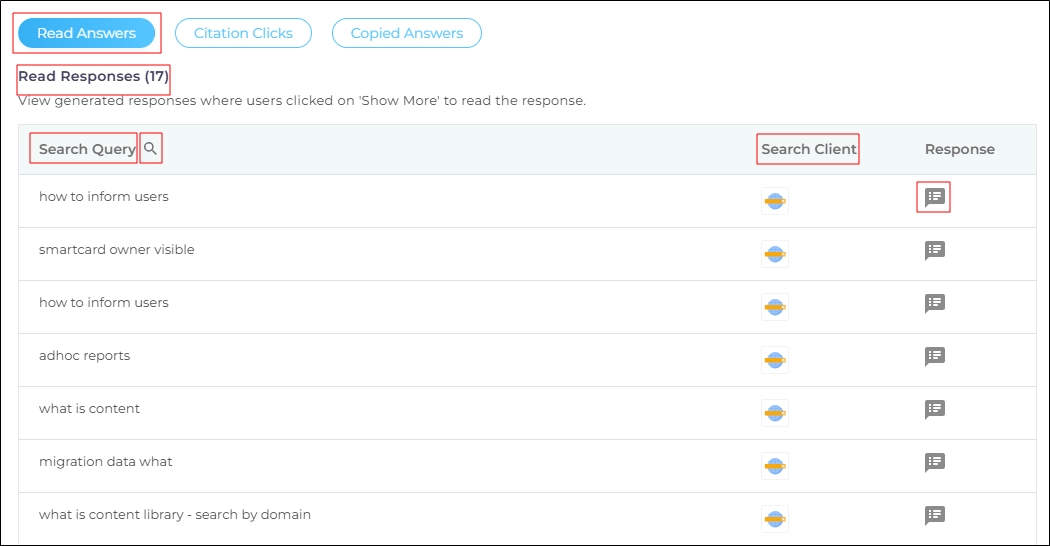Select search client icon for 'what is content'
1050x546 pixels.
[774, 413]
